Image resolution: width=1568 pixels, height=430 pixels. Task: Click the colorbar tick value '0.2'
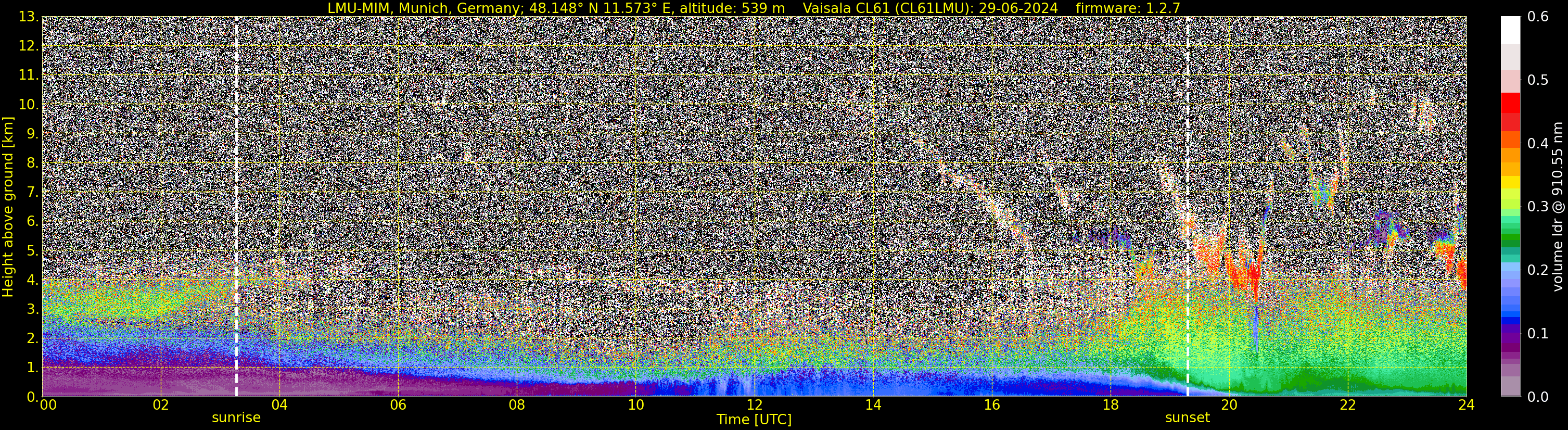coord(1538,270)
